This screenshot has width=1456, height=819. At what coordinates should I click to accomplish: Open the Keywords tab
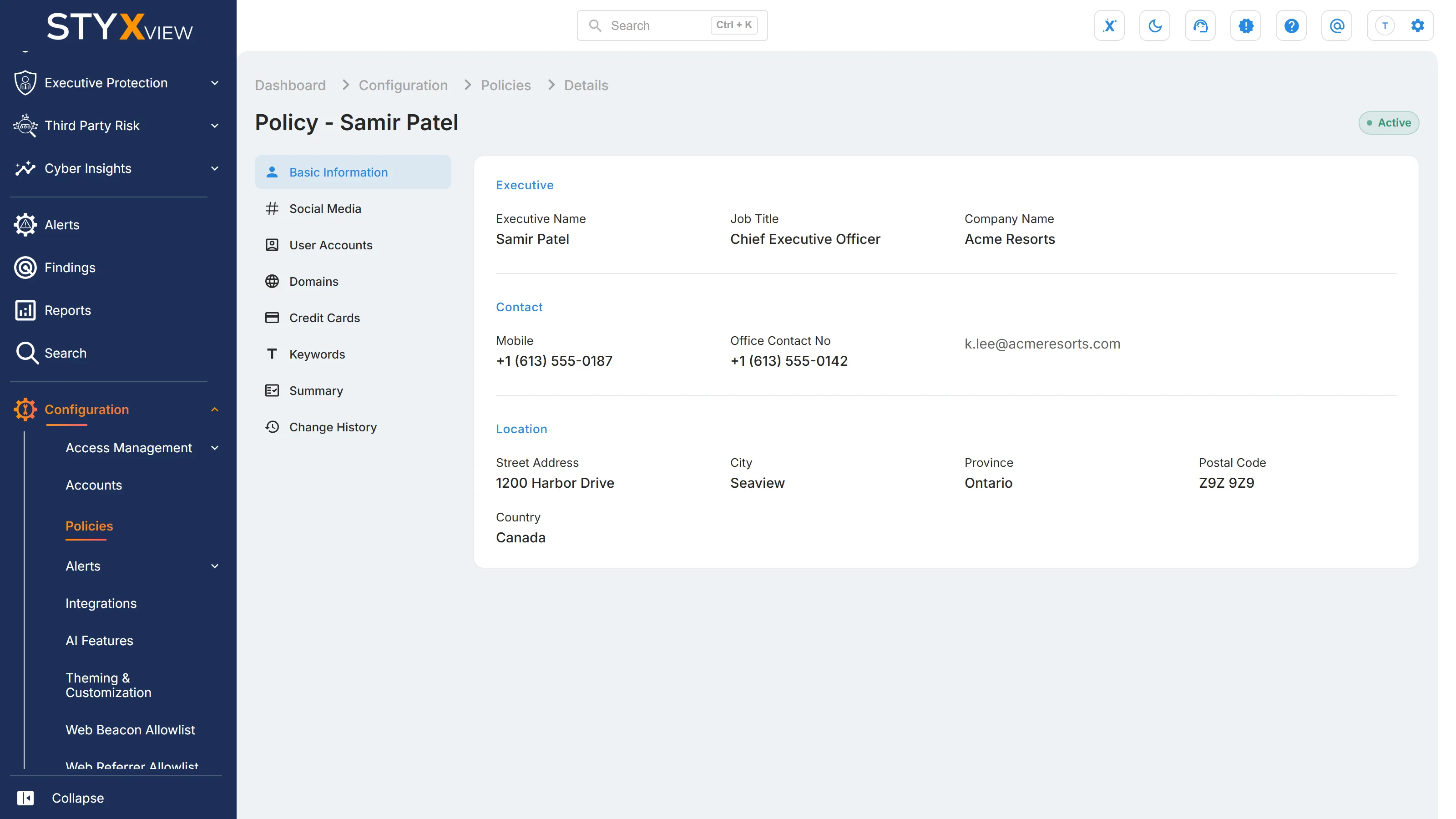point(353,354)
